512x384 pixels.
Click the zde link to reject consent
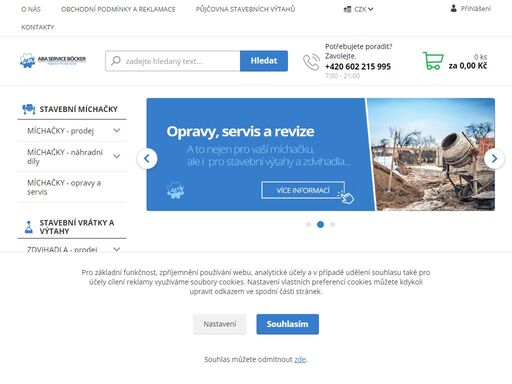[300, 360]
